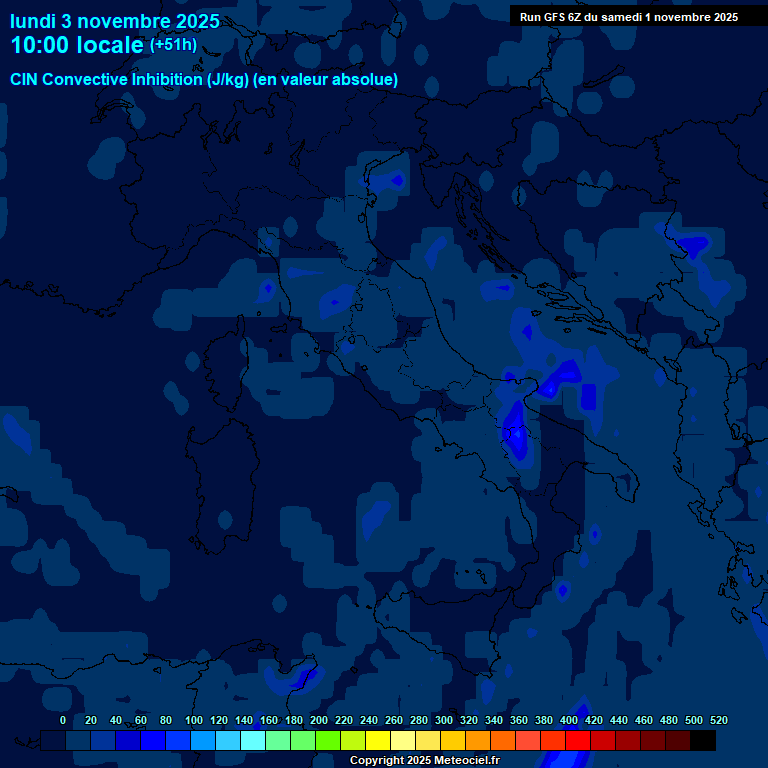Click the 'CIN Convective Inhibition (J/kg)' title

[x=204, y=79]
